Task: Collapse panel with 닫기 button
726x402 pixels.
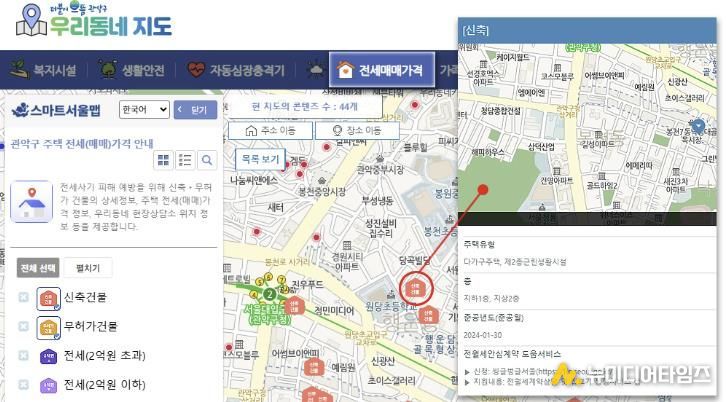Action: [x=195, y=110]
